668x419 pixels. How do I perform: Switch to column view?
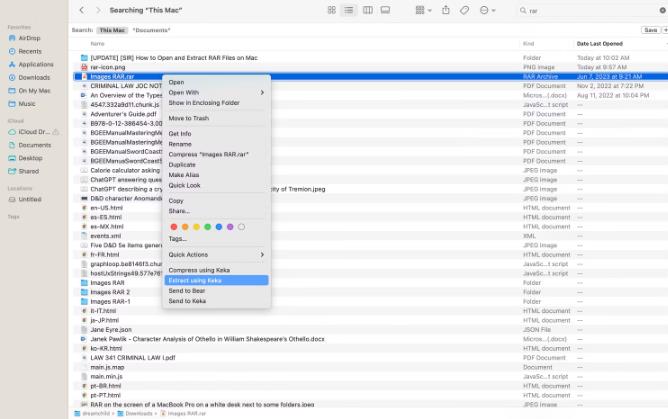[367, 10]
